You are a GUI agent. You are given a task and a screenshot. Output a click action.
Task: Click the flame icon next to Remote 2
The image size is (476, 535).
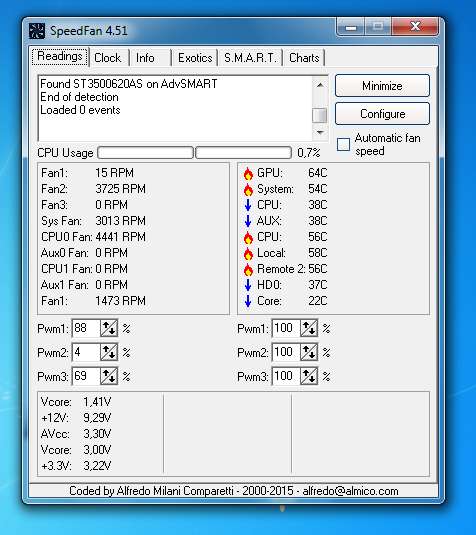[248, 269]
